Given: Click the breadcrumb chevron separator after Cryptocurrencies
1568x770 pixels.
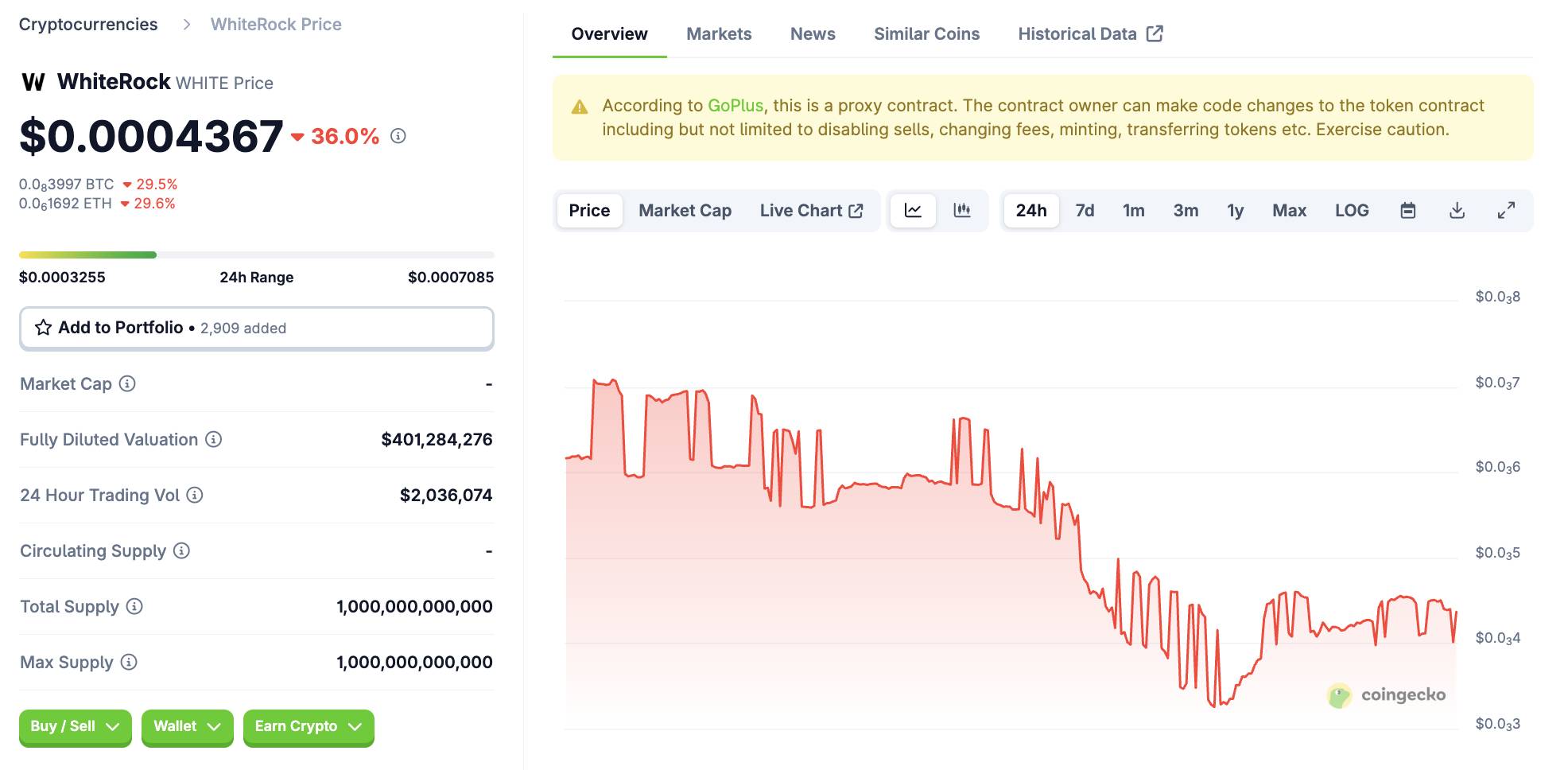Looking at the screenshot, I should (x=187, y=25).
